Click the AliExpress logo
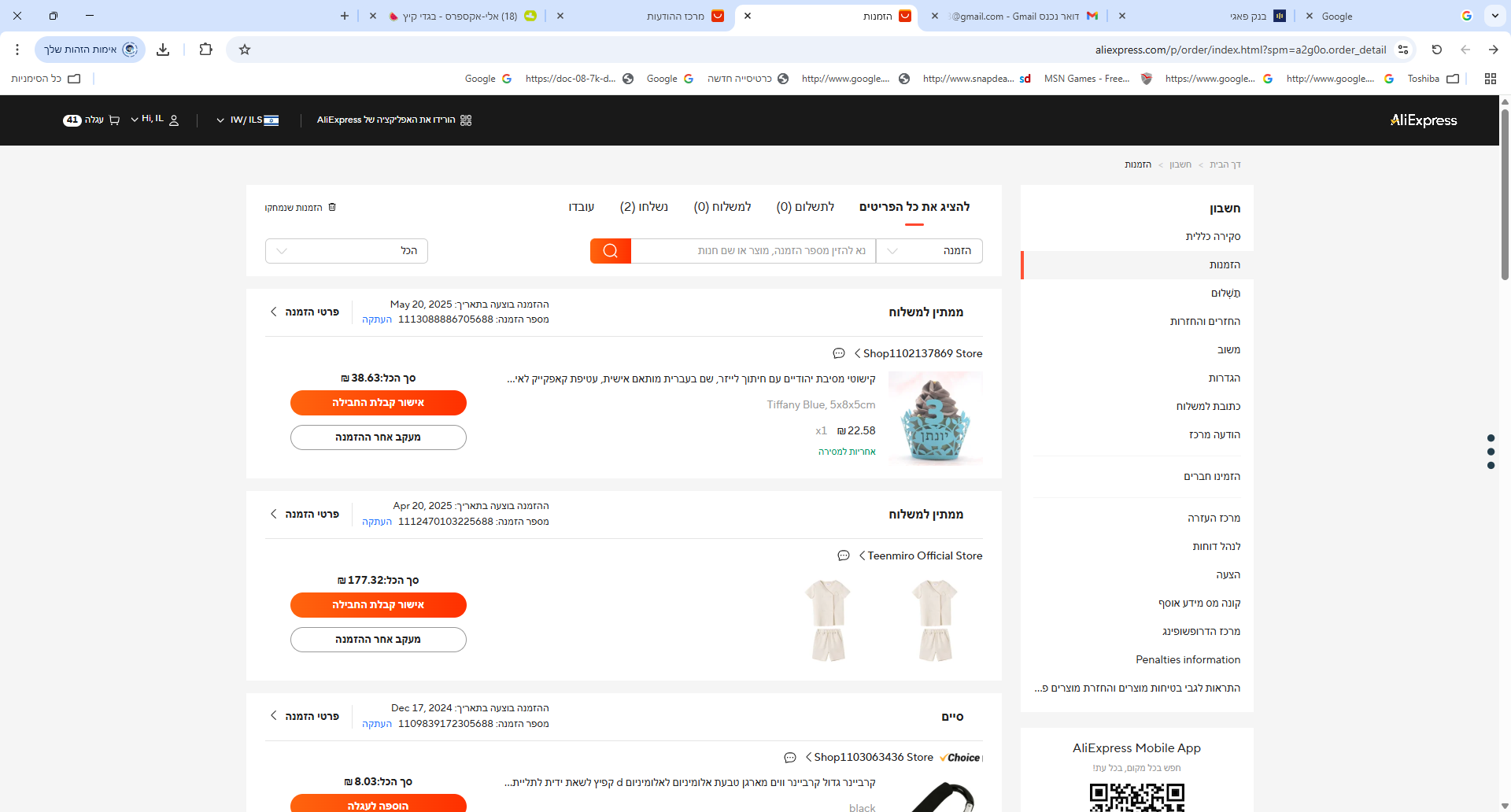The height and width of the screenshot is (812, 1511). [x=1424, y=120]
